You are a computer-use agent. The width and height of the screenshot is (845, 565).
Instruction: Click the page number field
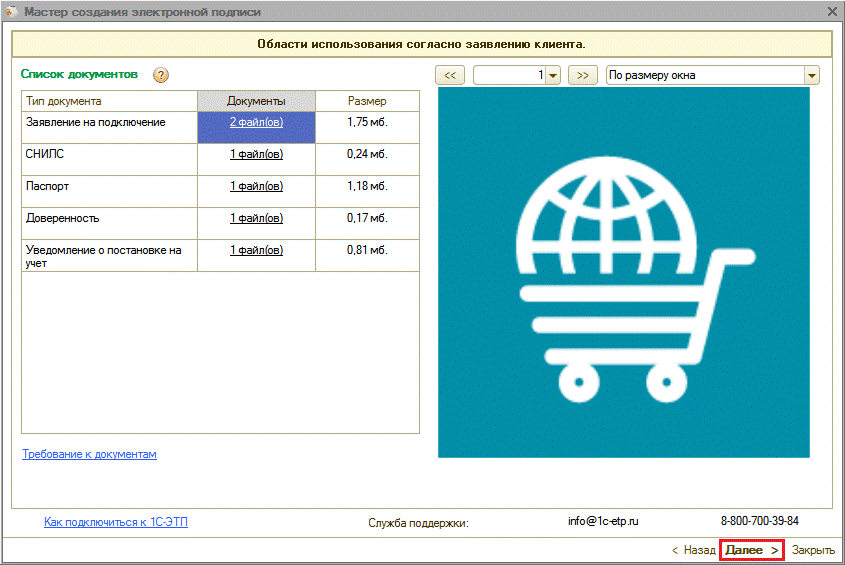point(510,75)
